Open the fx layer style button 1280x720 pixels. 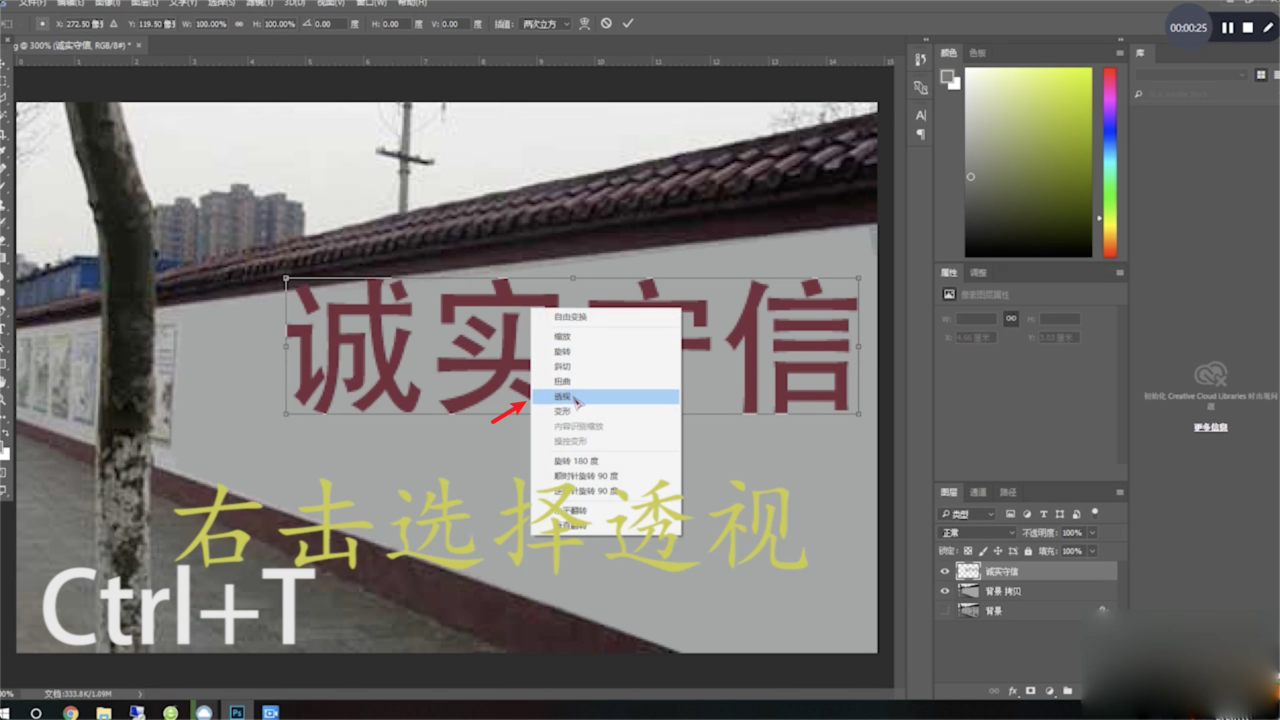pos(1012,690)
